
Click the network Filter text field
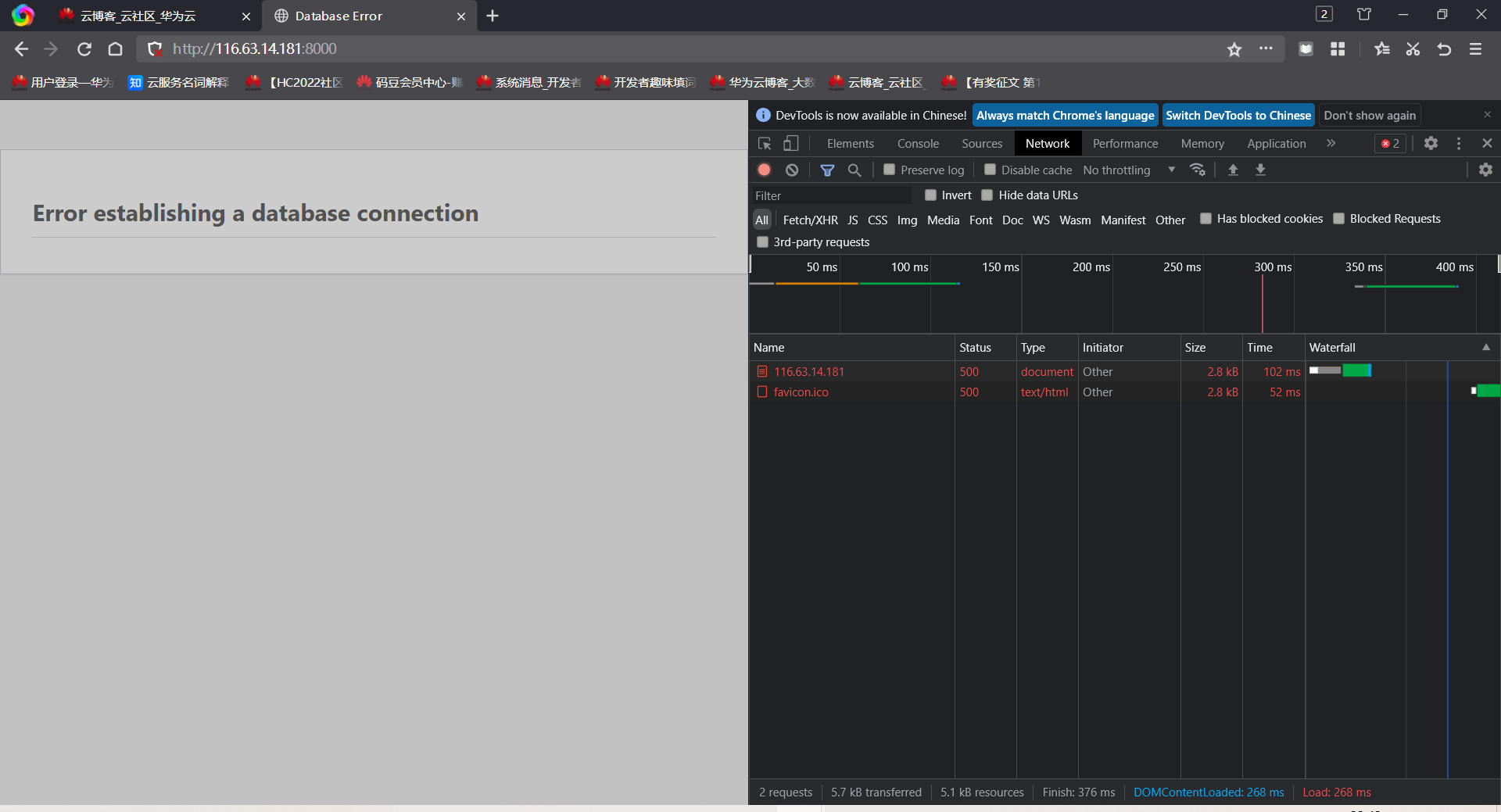point(832,195)
